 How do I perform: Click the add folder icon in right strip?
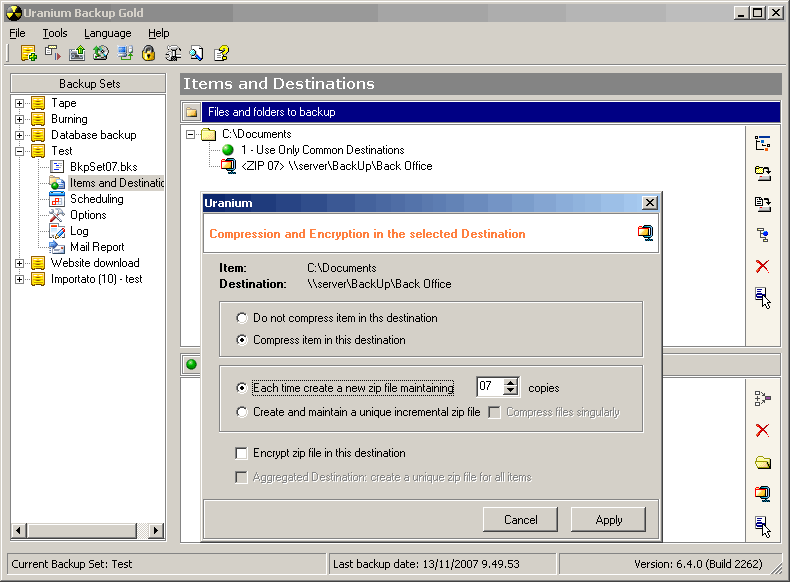(x=762, y=174)
